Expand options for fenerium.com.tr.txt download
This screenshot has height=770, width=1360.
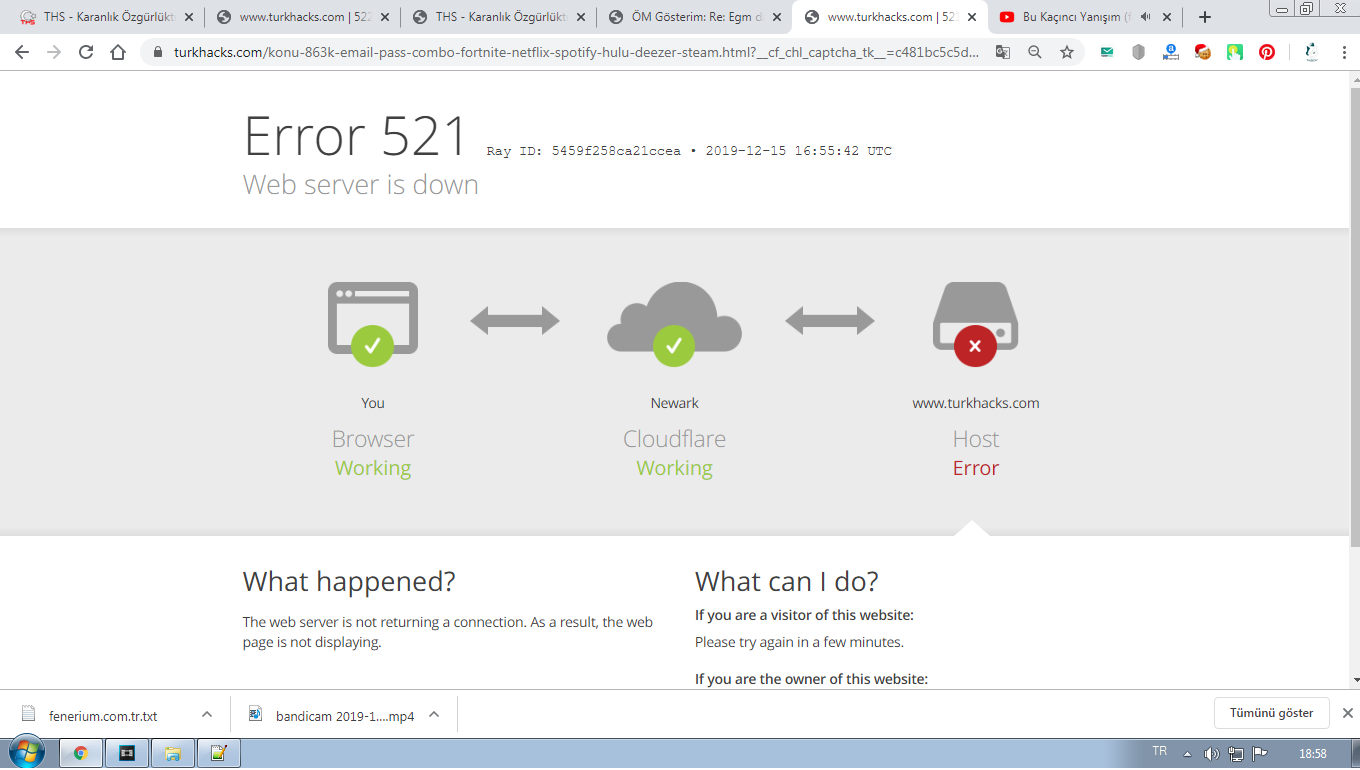207,714
